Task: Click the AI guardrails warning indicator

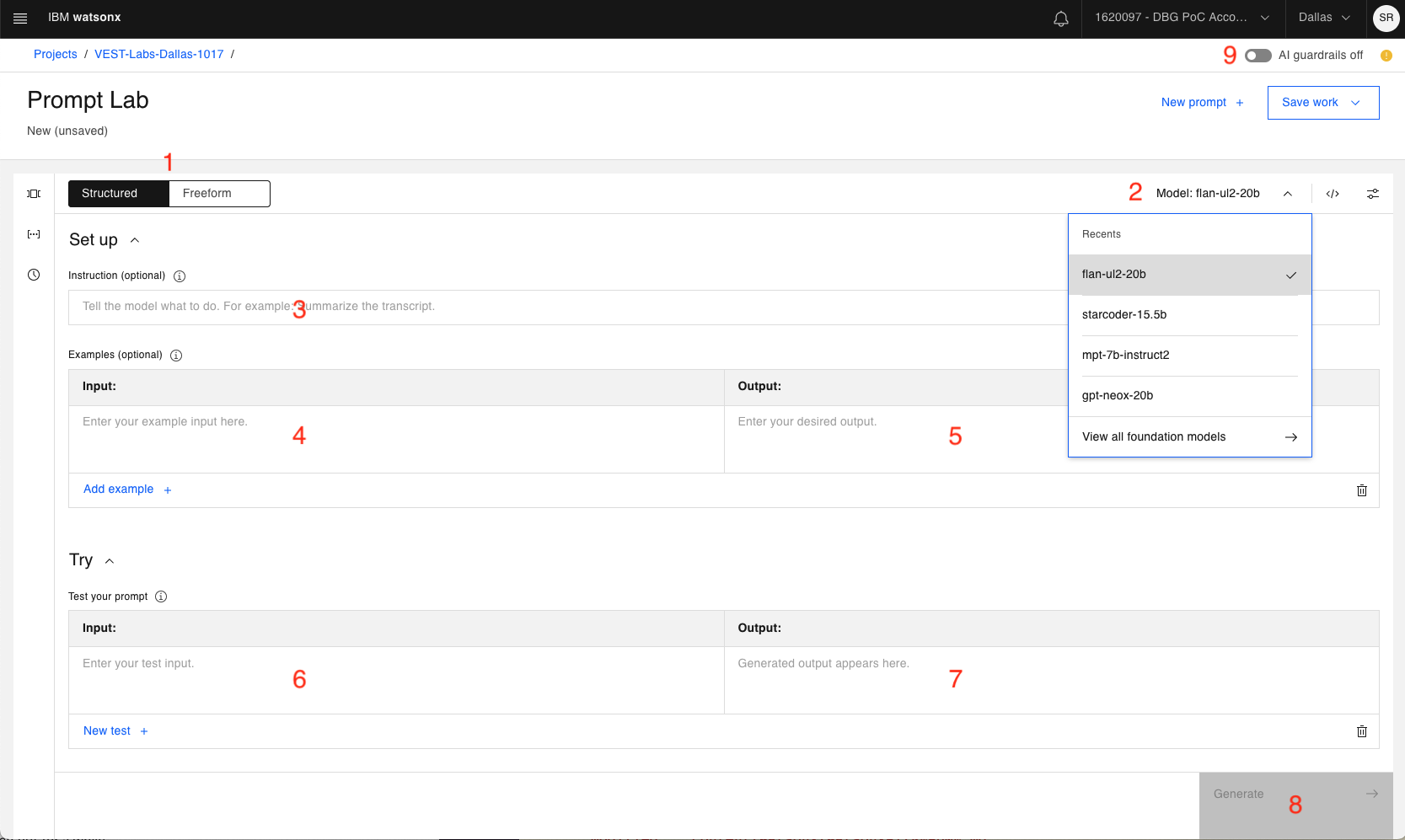Action: (1386, 56)
